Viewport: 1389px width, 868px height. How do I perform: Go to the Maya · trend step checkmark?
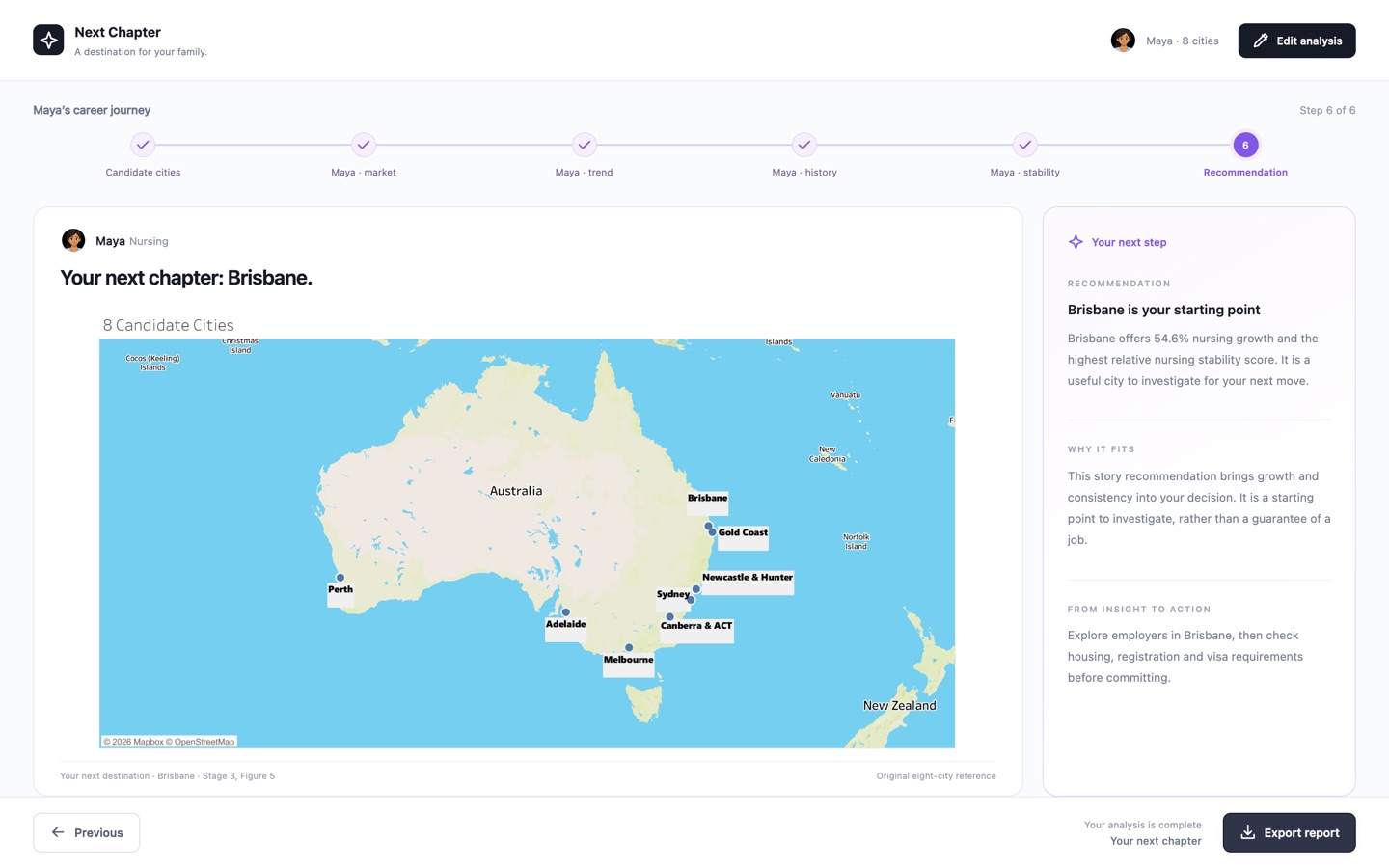(x=584, y=145)
